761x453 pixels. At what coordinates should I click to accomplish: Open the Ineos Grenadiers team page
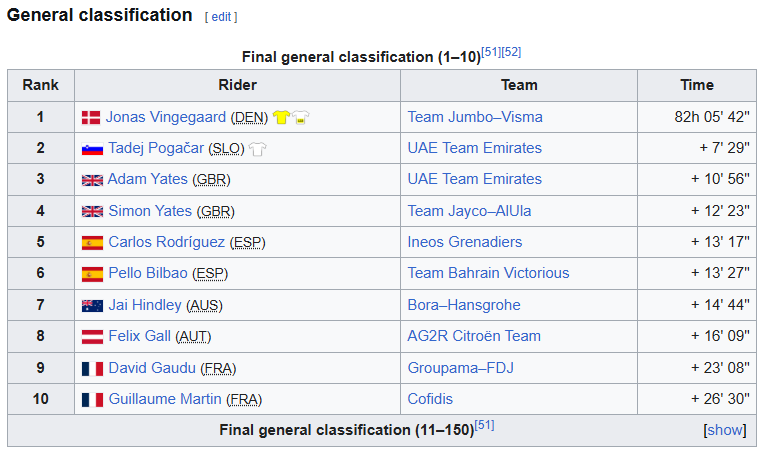[464, 242]
